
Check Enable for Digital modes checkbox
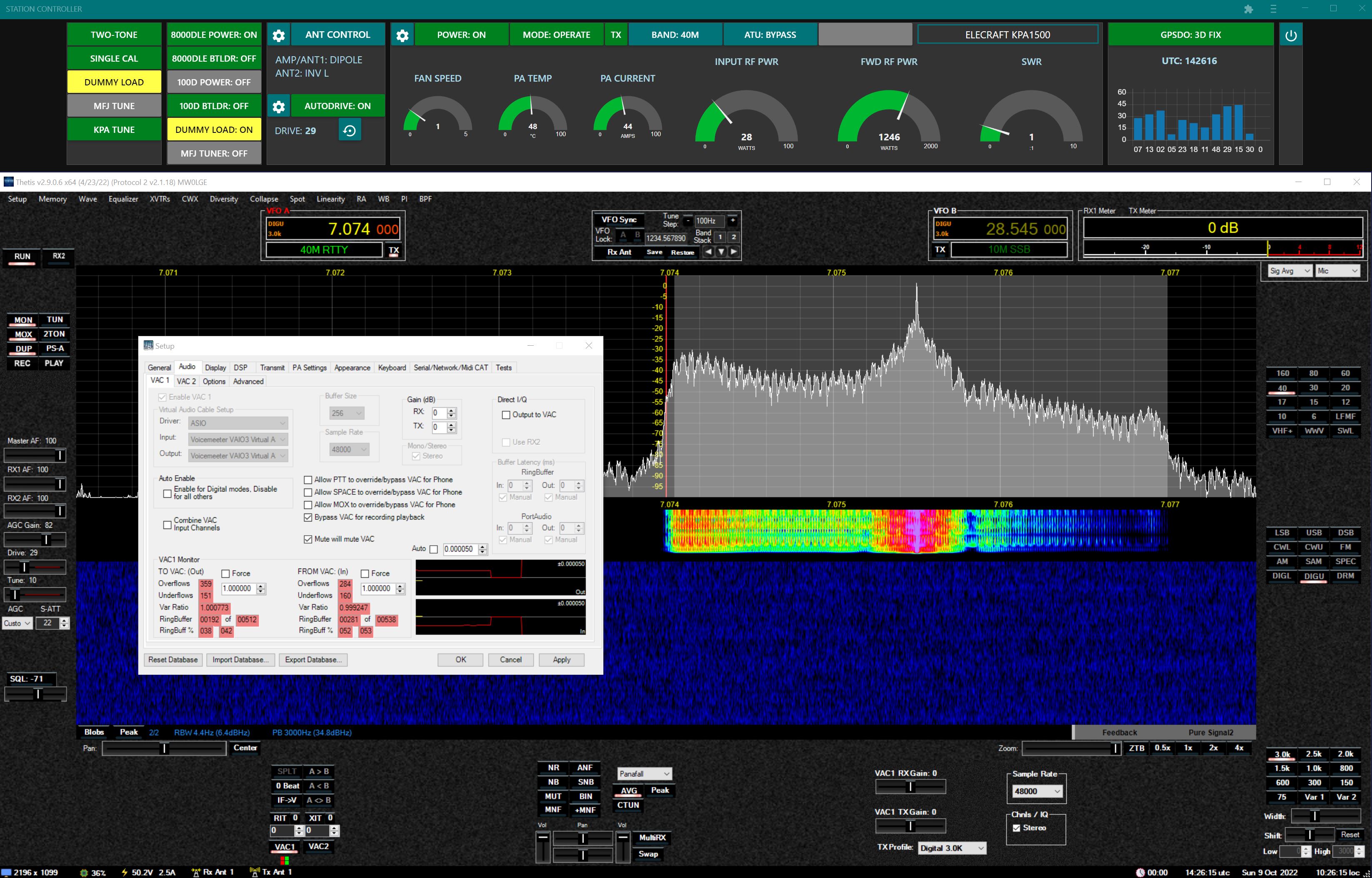click(167, 493)
